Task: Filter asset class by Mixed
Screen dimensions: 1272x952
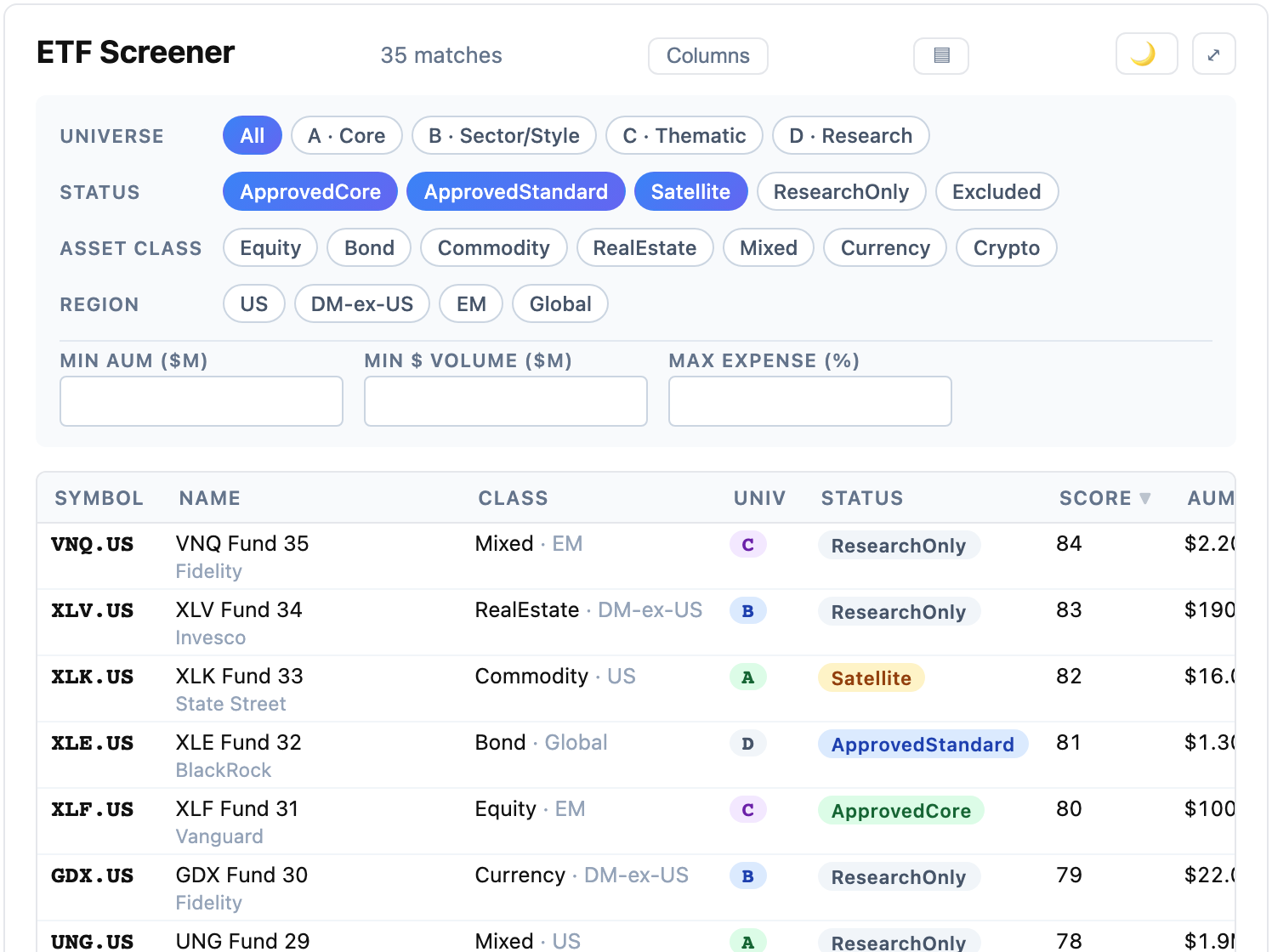Action: (x=769, y=247)
